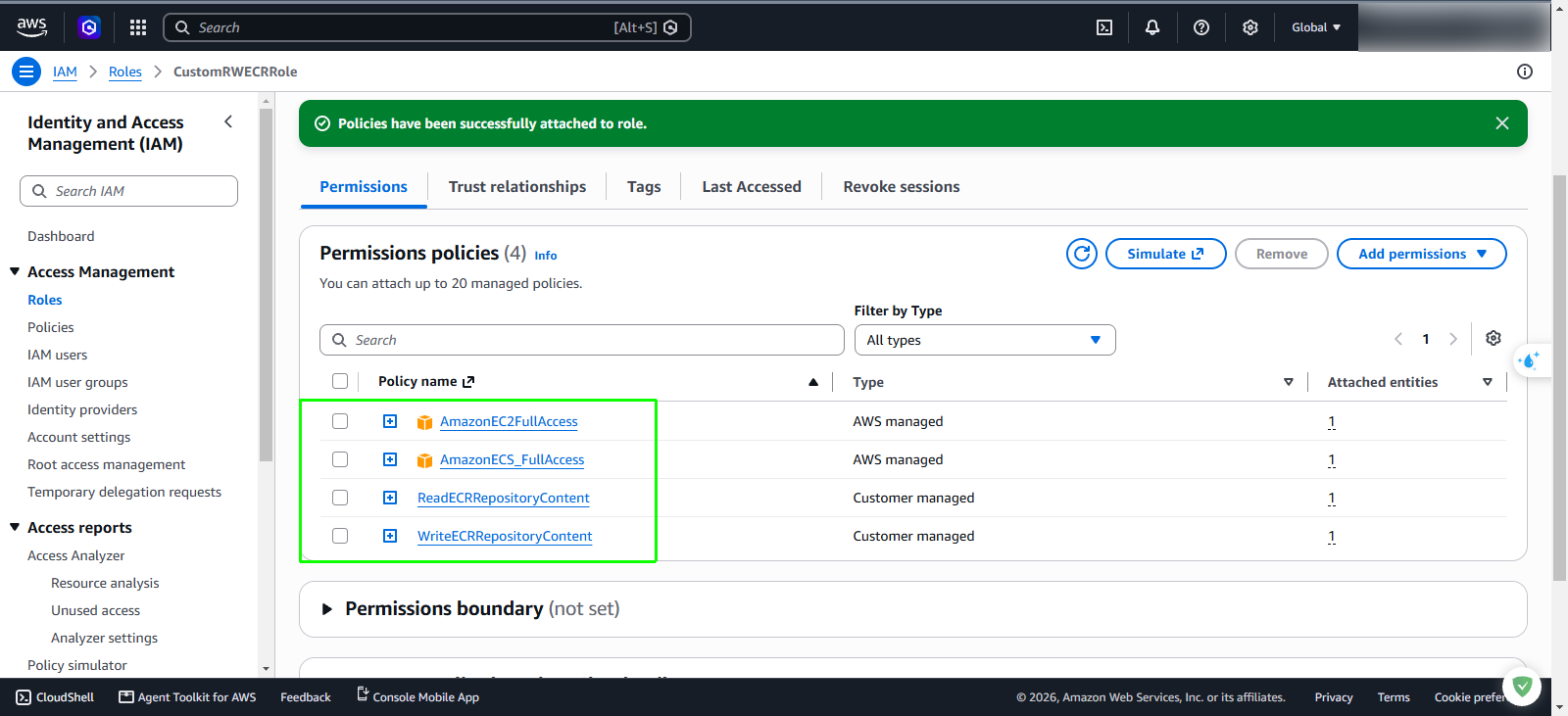Image resolution: width=1568 pixels, height=716 pixels.
Task: Open the AWS home logo
Action: pyautogui.click(x=32, y=27)
